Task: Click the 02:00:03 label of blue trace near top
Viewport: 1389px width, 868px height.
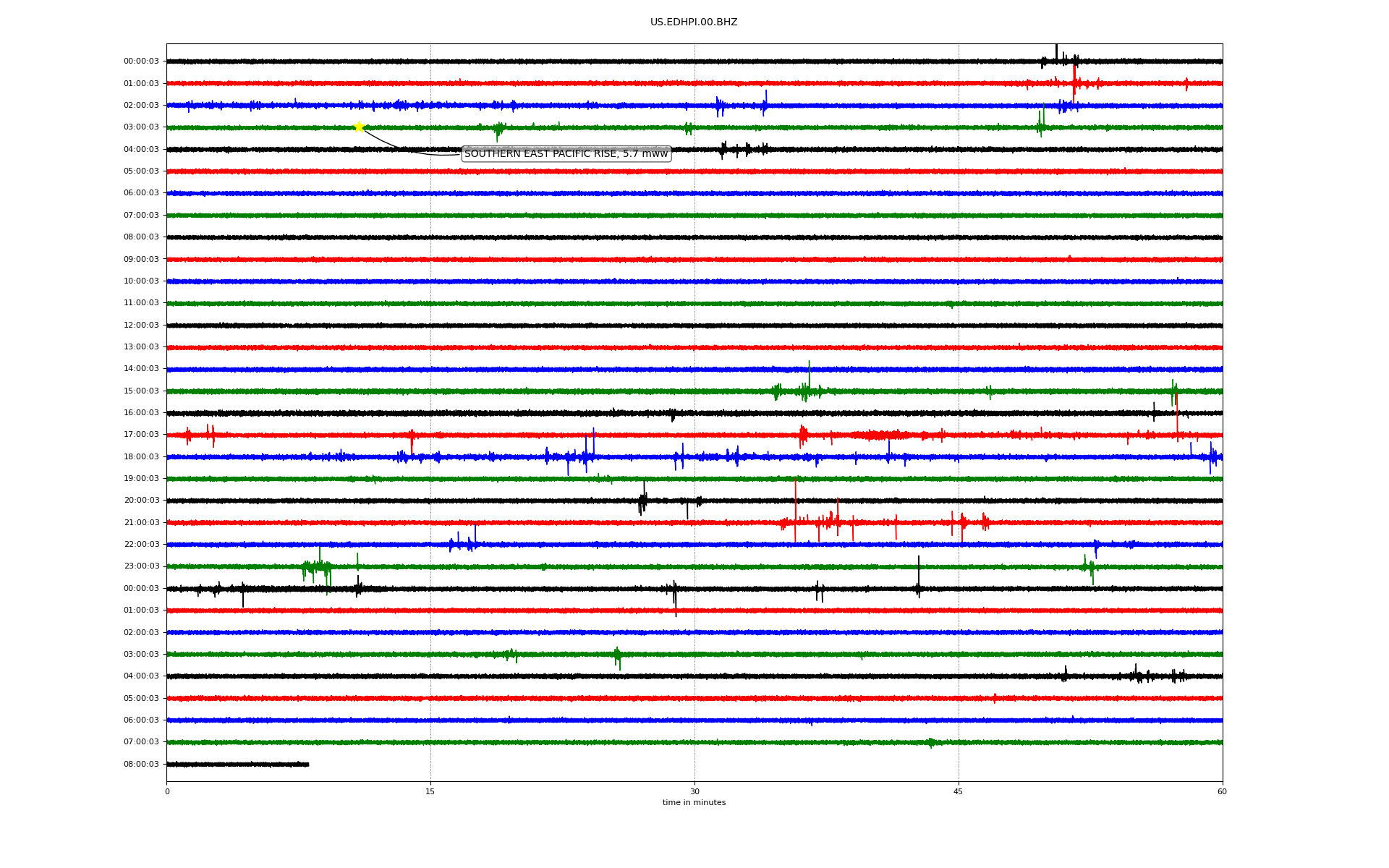Action: click(x=141, y=106)
